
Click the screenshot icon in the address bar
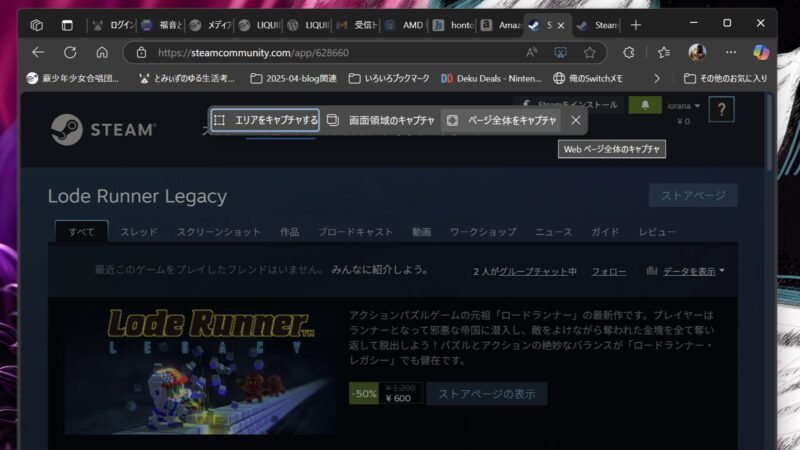tap(560, 52)
